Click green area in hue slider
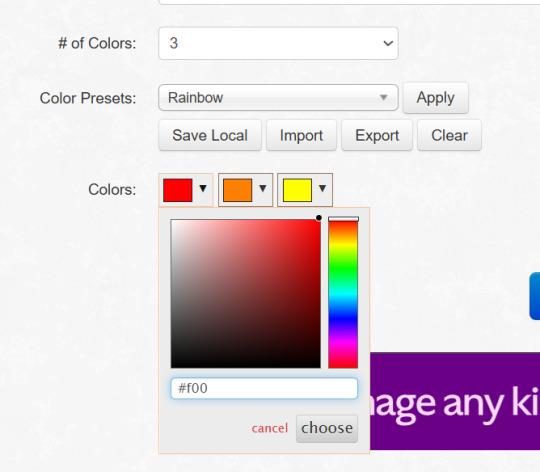 pyautogui.click(x=343, y=265)
